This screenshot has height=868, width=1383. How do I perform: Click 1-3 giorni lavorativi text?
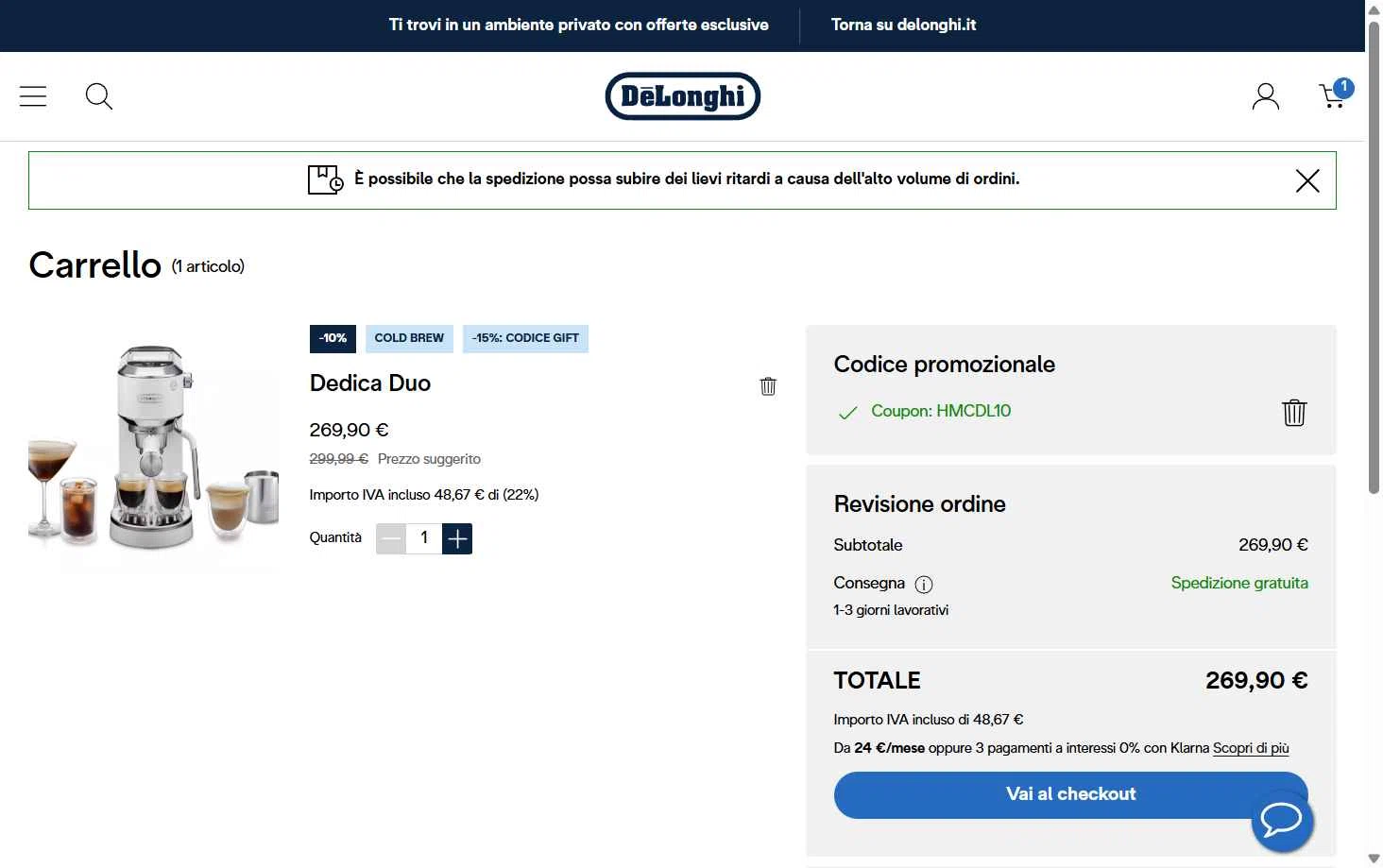[x=891, y=610]
